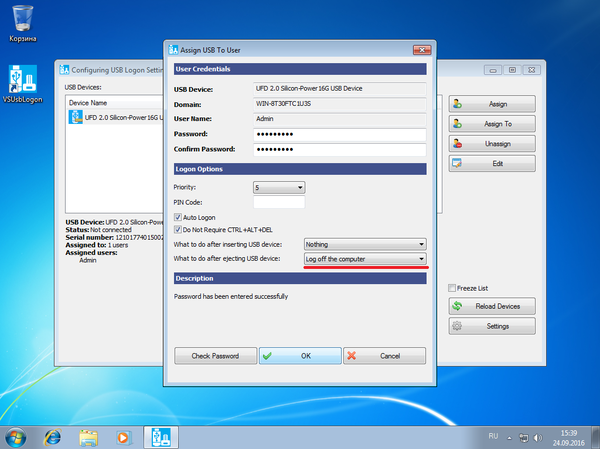The image size is (600, 449).
Task: Toggle the Auto Logon checkbox
Action: pyautogui.click(x=178, y=216)
